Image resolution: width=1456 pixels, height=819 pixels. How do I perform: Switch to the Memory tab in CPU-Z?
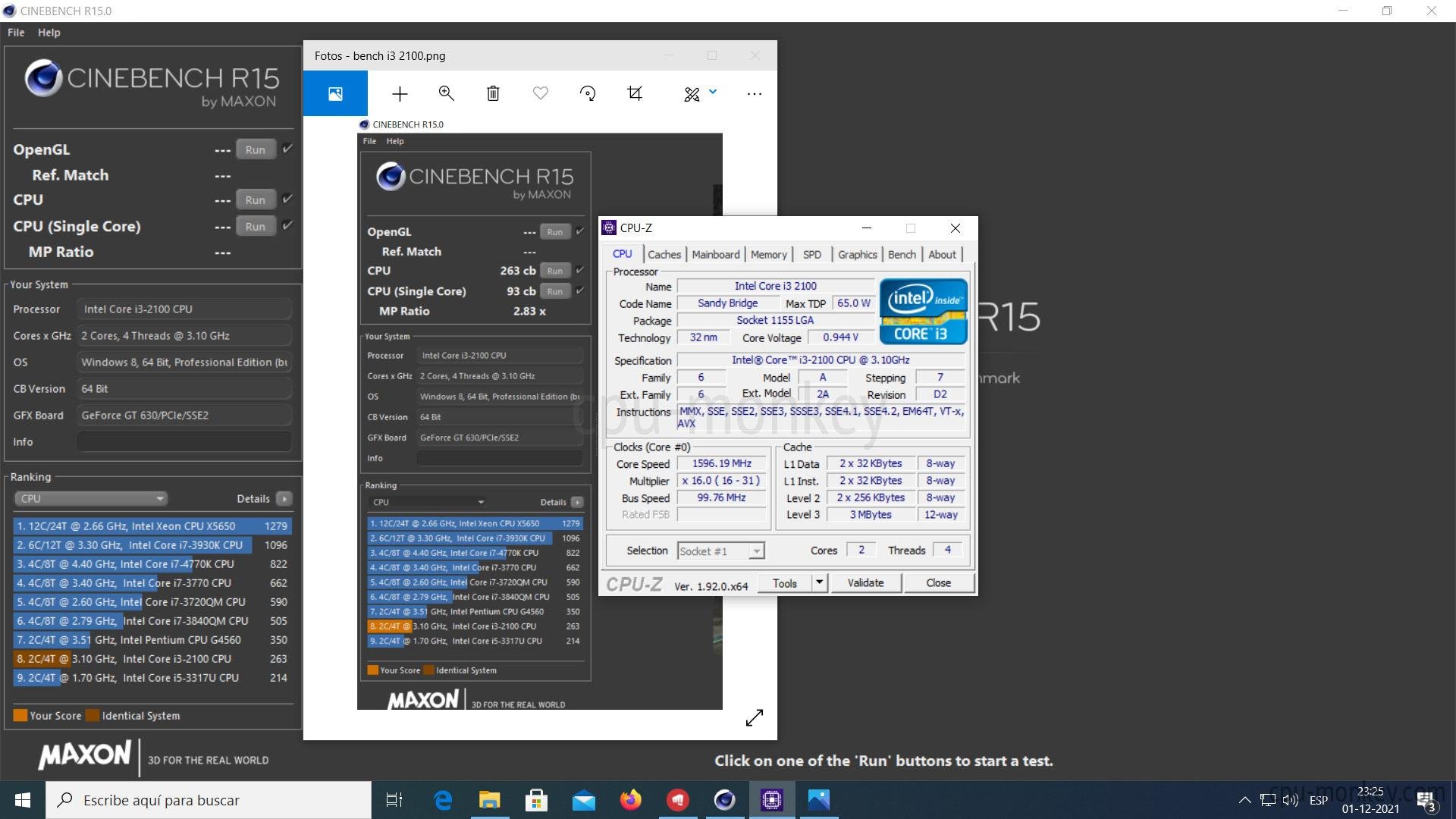point(769,255)
